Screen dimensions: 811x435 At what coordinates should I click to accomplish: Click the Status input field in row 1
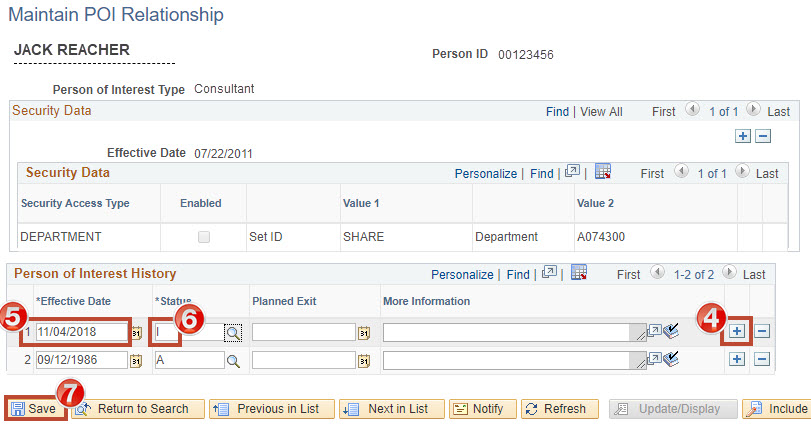click(188, 333)
